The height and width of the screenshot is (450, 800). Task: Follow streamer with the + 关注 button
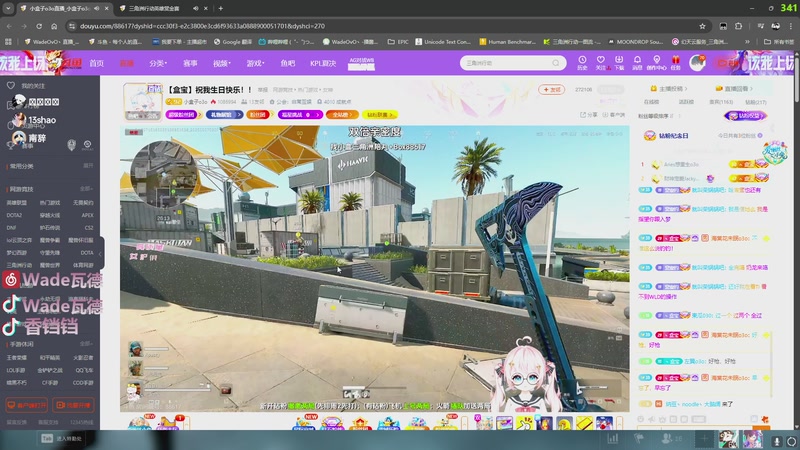(551, 89)
